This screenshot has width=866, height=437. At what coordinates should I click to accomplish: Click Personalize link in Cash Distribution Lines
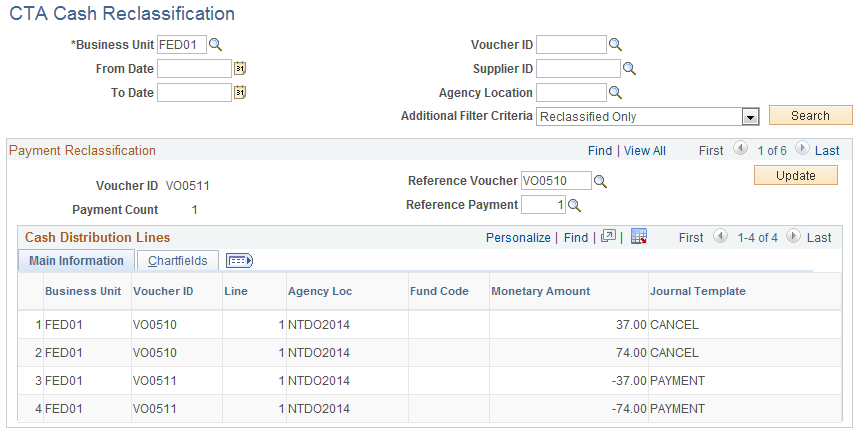coord(518,238)
